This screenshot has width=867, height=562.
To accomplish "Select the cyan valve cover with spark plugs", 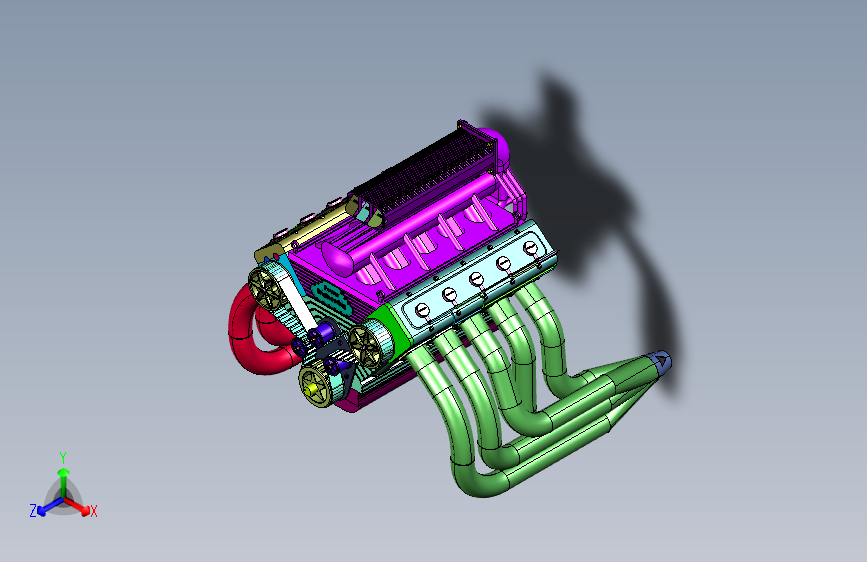I will click(x=476, y=279).
